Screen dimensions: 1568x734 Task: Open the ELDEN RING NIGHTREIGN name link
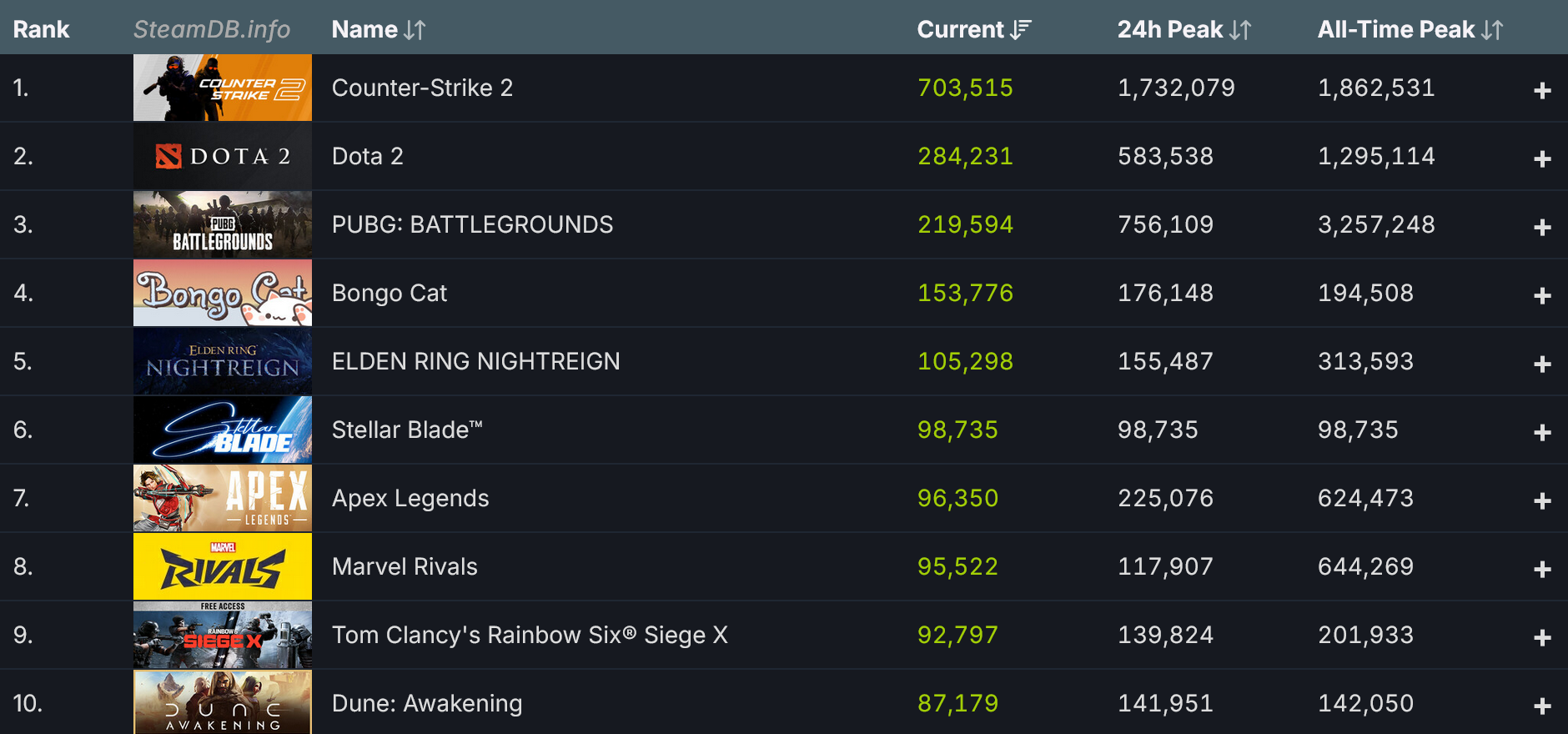(x=475, y=361)
